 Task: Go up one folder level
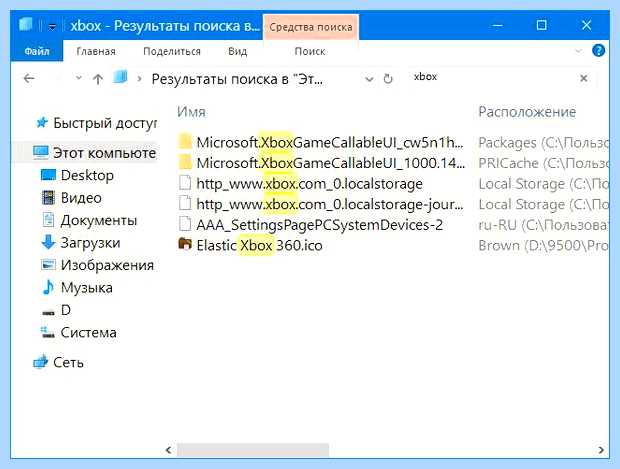coord(98,79)
